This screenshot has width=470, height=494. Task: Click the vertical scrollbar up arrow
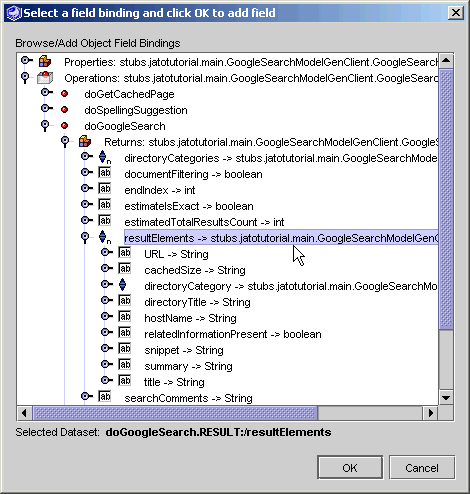point(446,61)
